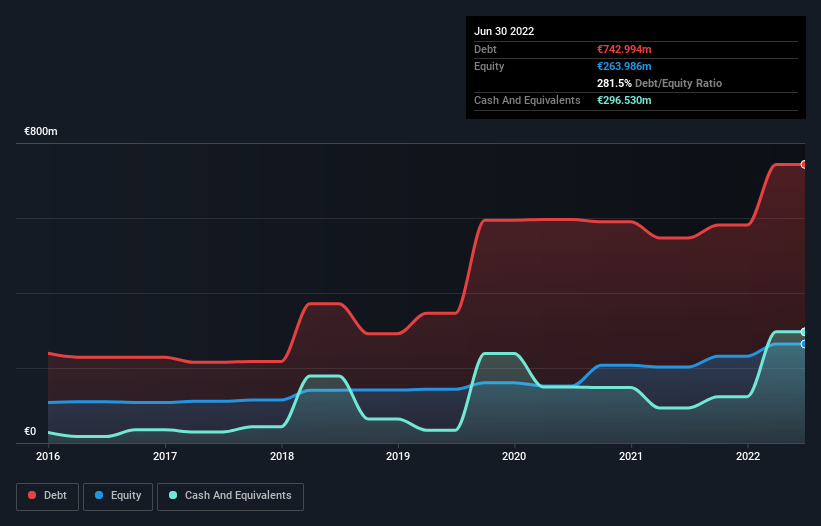This screenshot has width=821, height=526.
Task: Toggle the Debt legend button
Action: tap(48, 496)
